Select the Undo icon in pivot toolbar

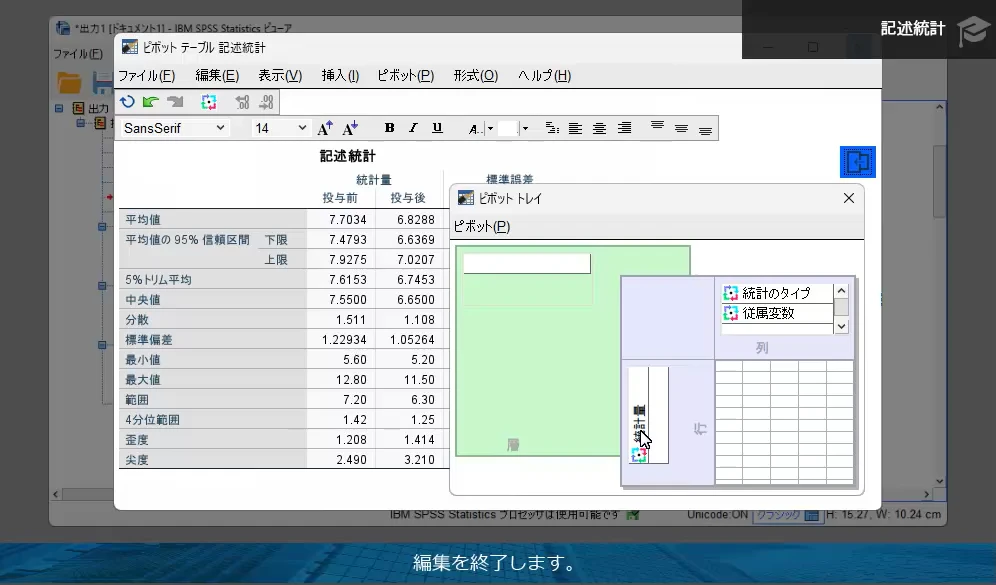tap(127, 101)
